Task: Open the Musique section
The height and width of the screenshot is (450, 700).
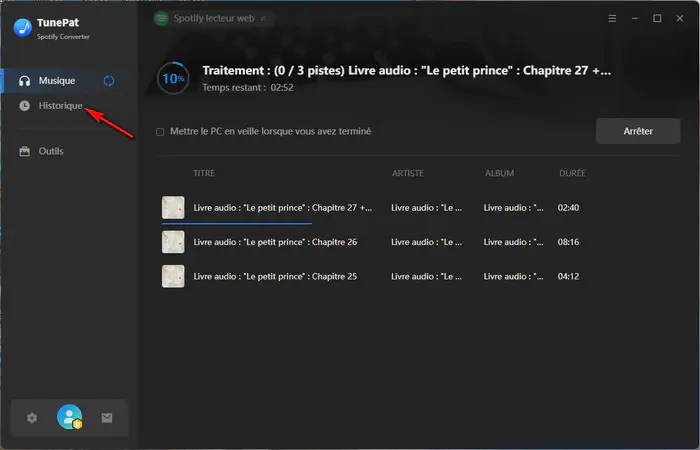Action: tap(56, 80)
